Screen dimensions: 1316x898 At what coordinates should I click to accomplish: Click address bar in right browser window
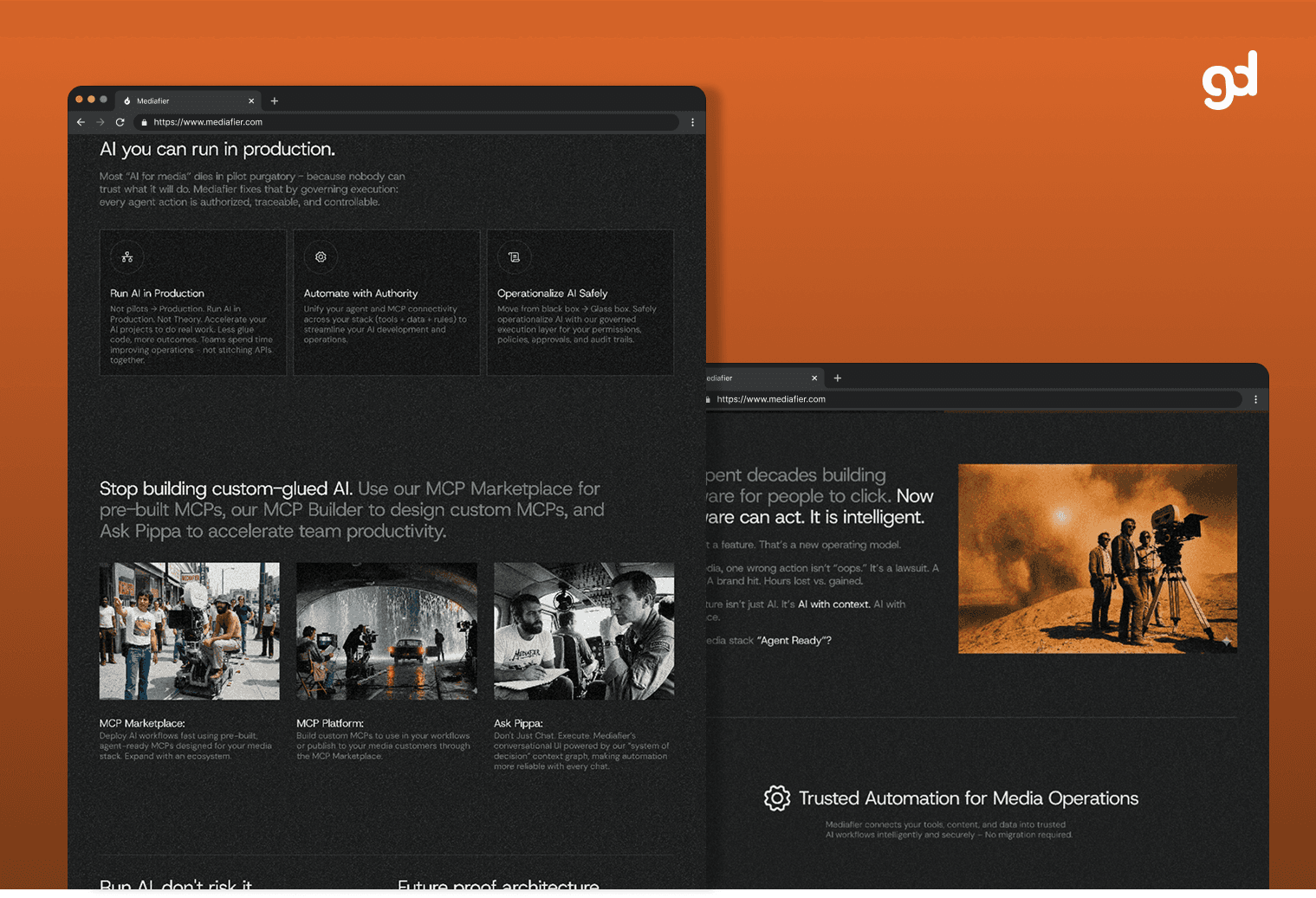pyautogui.click(x=975, y=399)
